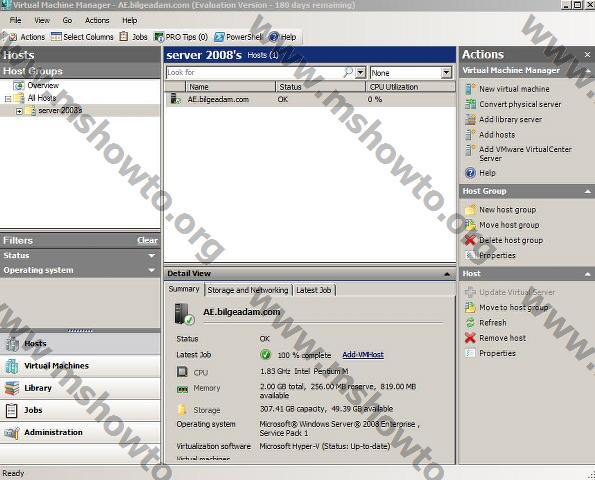Image resolution: width=595 pixels, height=480 pixels.
Task: Switch to Latest Job tab
Action: click(314, 290)
